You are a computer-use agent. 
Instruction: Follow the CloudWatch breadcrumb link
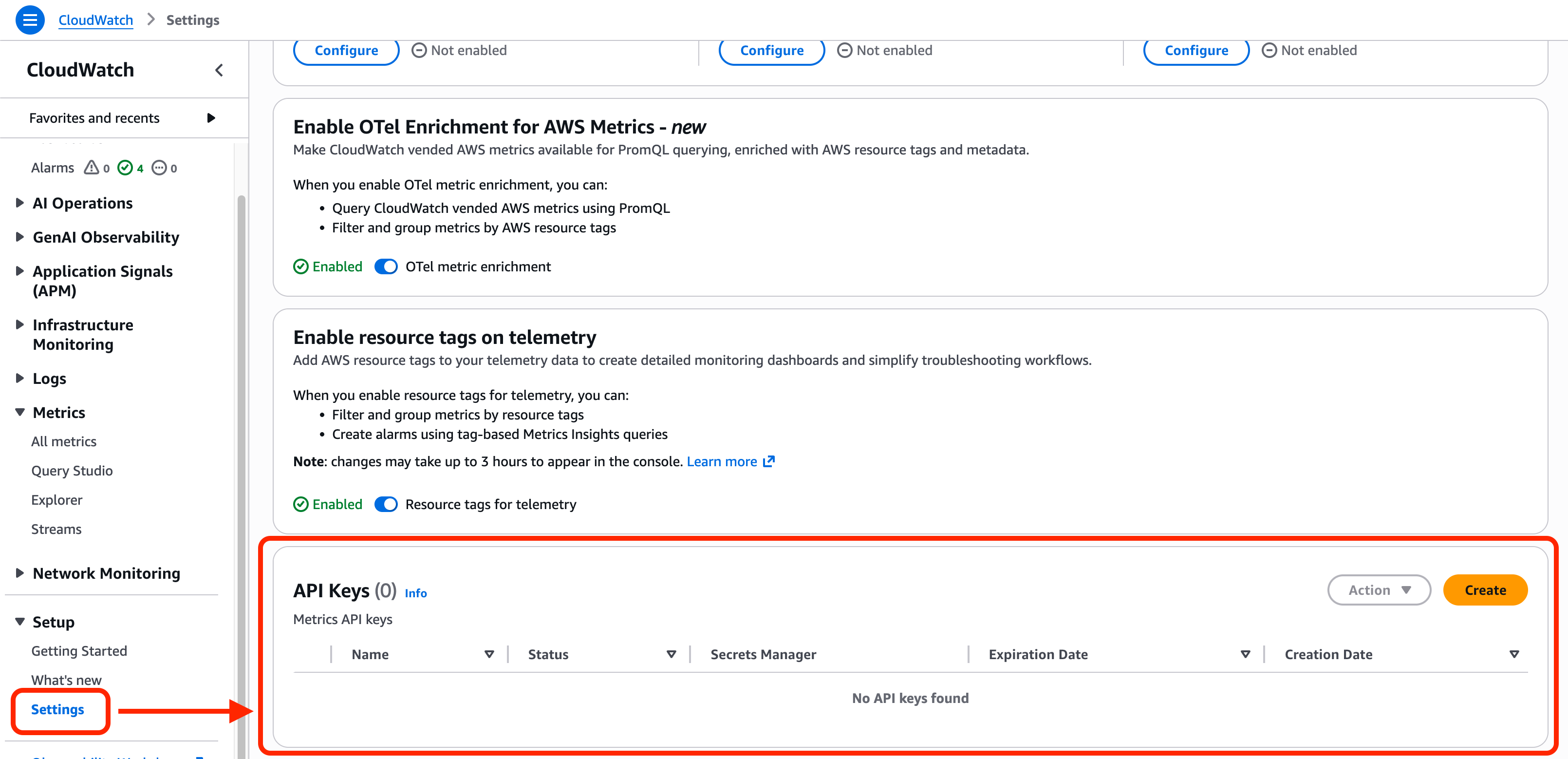click(95, 19)
